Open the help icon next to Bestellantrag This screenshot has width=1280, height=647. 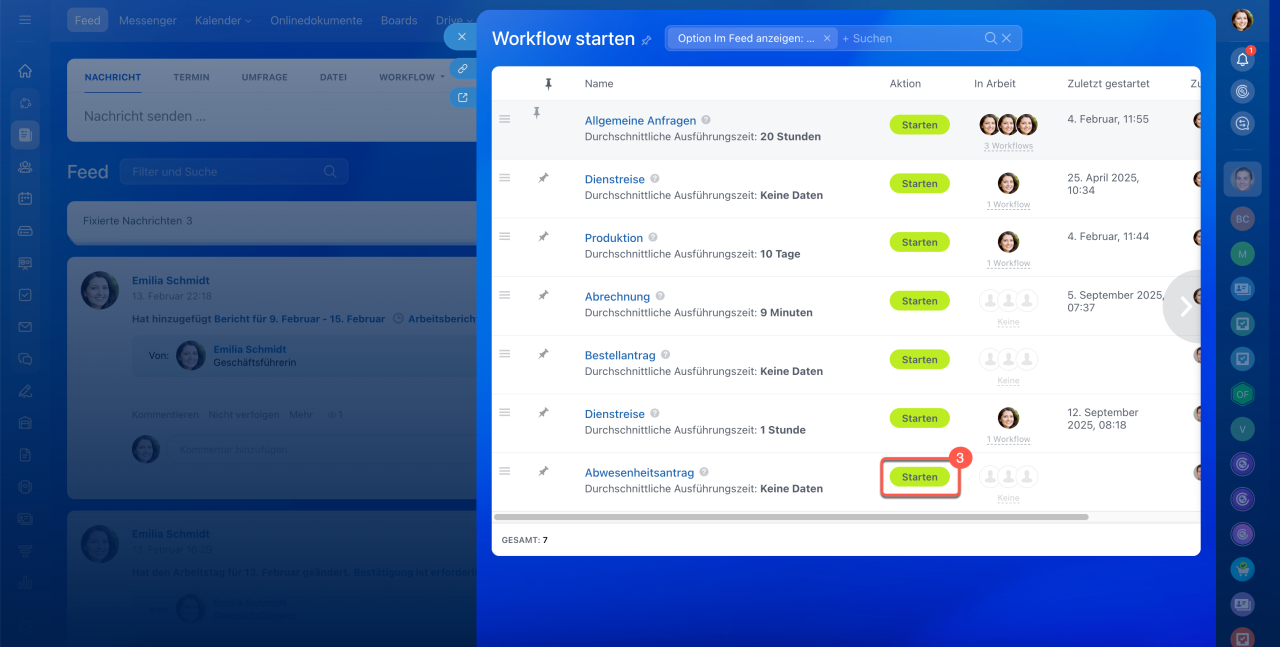pyautogui.click(x=665, y=355)
